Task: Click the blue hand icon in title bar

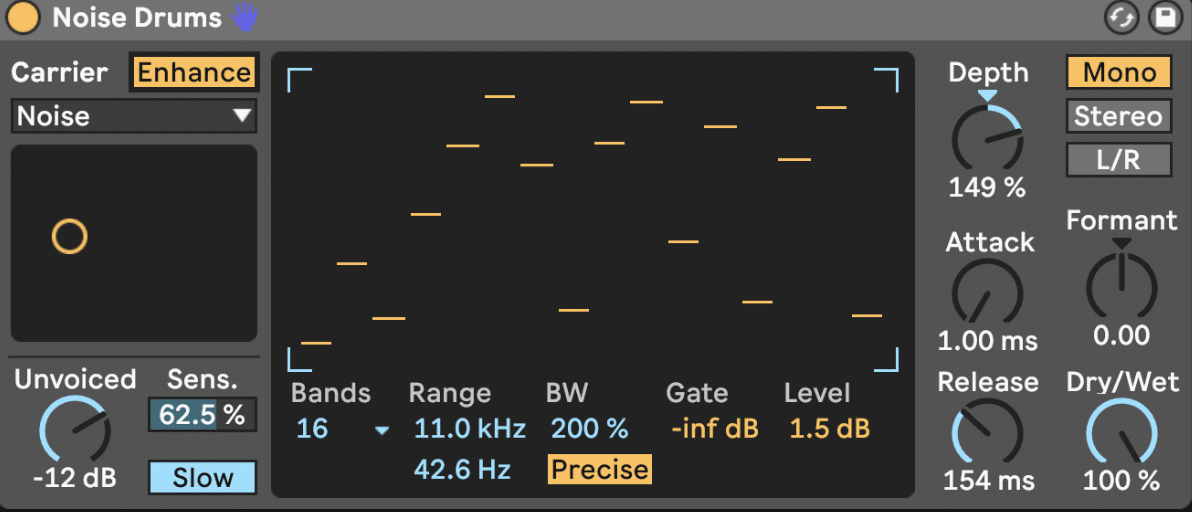Action: point(244,17)
